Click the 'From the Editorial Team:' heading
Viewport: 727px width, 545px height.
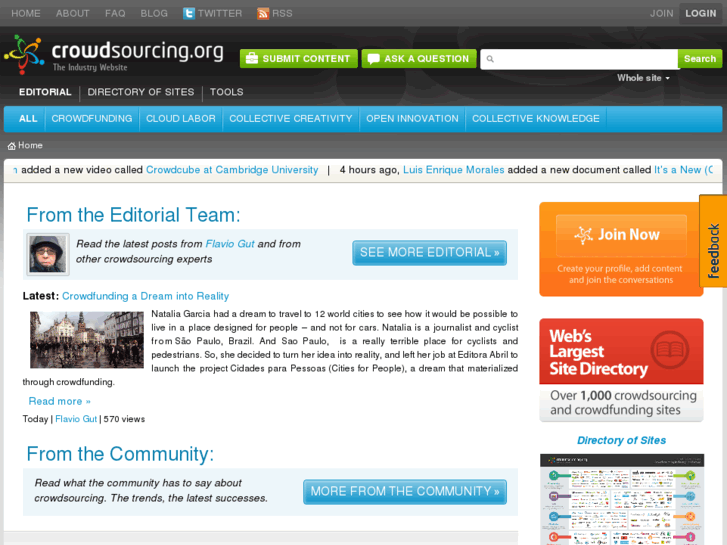[134, 215]
